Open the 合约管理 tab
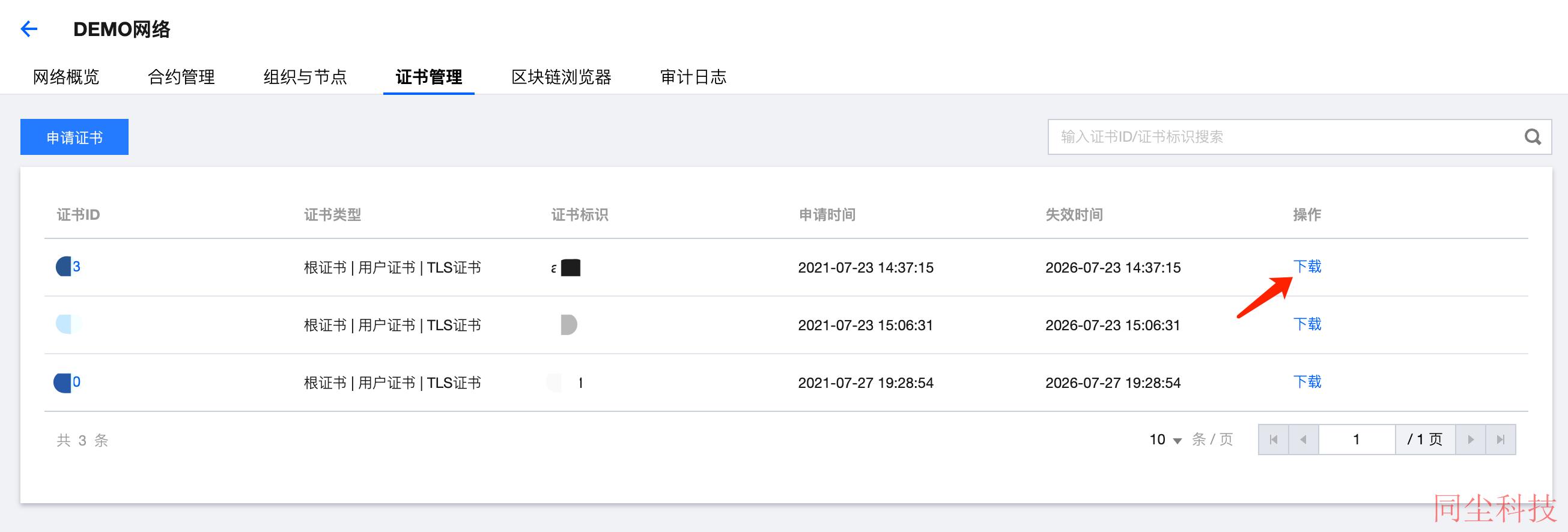Viewport: 1568px width, 532px height. [x=181, y=77]
